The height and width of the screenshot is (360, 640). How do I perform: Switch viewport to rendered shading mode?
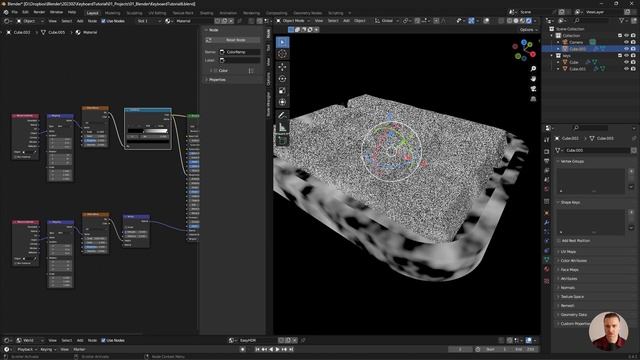529,20
